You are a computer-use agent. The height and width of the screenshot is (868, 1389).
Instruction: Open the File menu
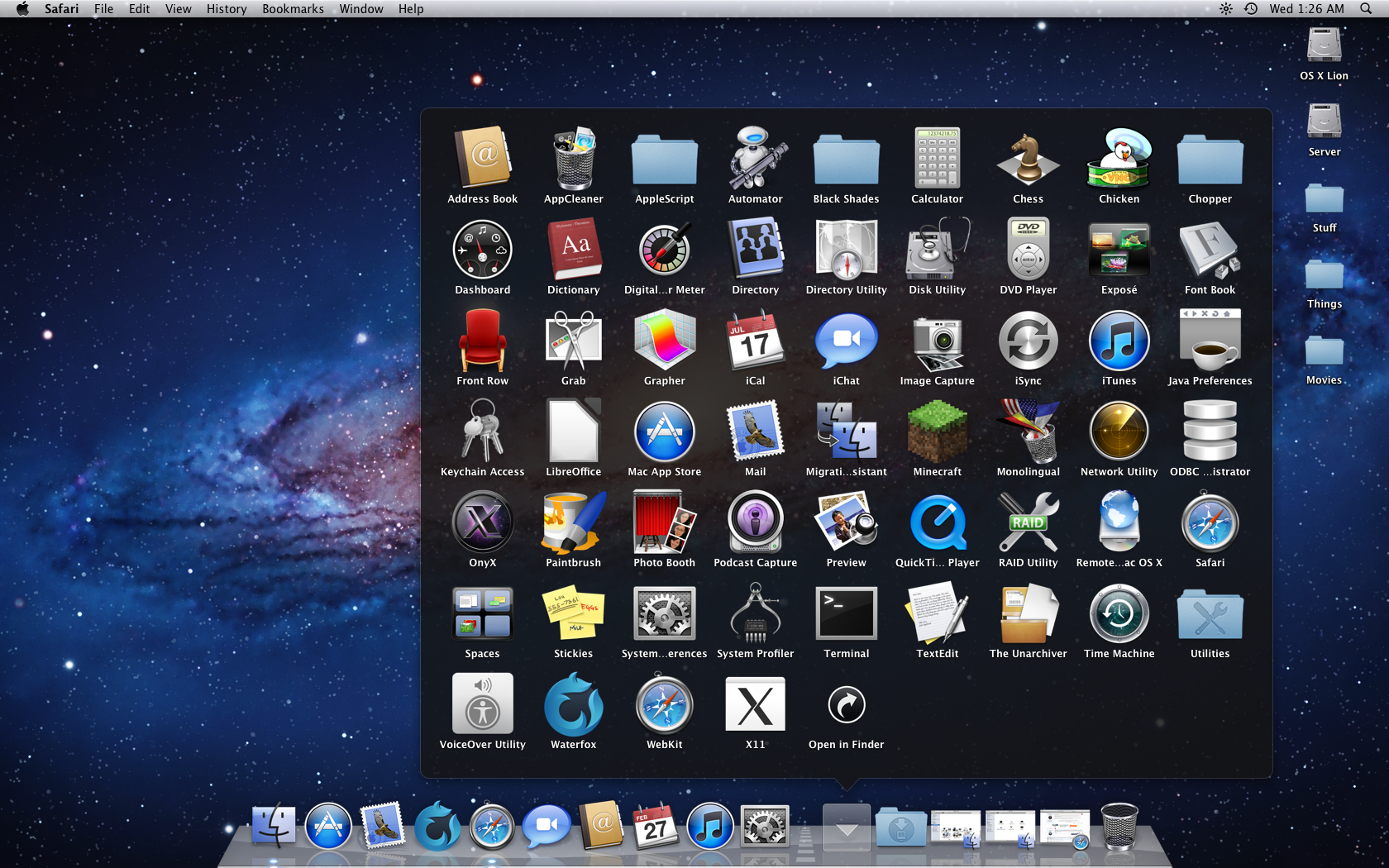click(x=103, y=9)
